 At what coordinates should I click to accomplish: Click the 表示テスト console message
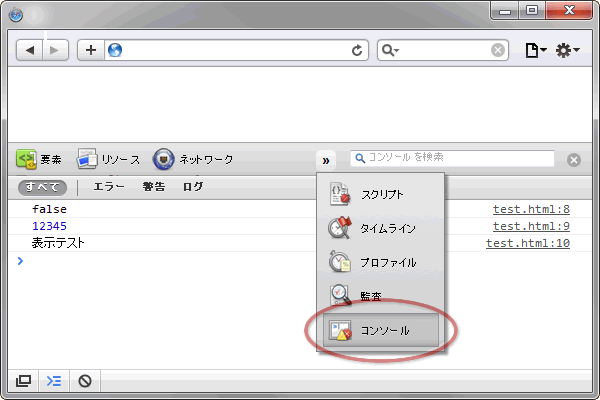(58, 243)
